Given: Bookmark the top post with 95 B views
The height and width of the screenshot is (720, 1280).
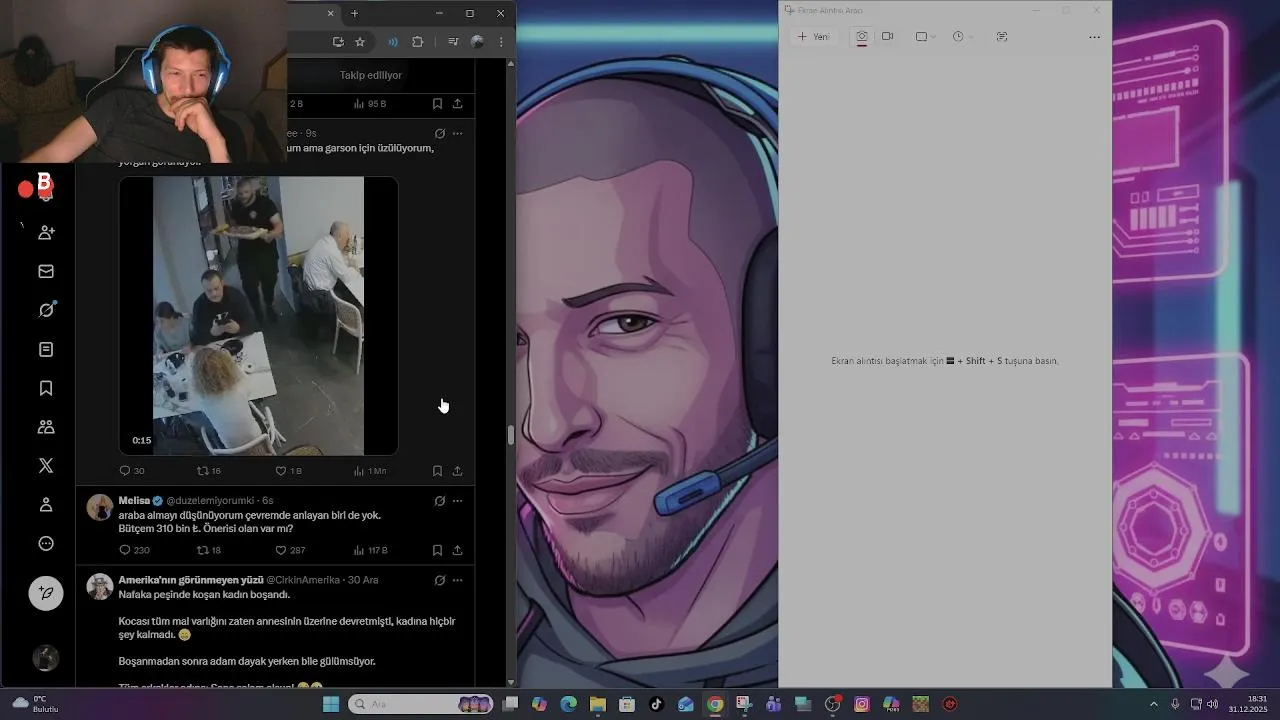Looking at the screenshot, I should pos(437,104).
